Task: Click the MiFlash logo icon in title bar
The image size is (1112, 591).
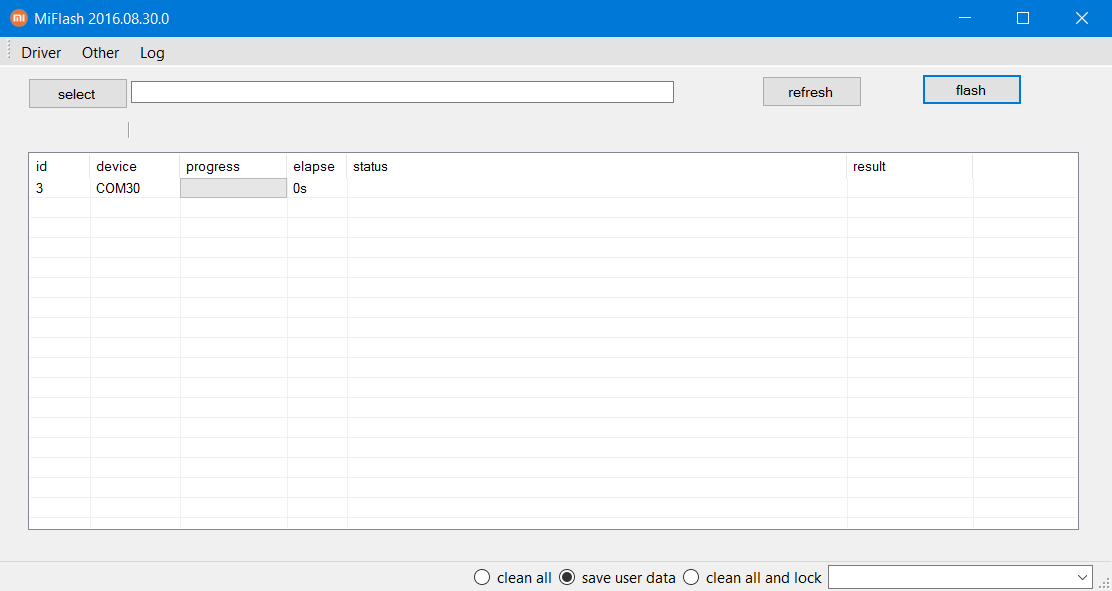Action: 19,18
